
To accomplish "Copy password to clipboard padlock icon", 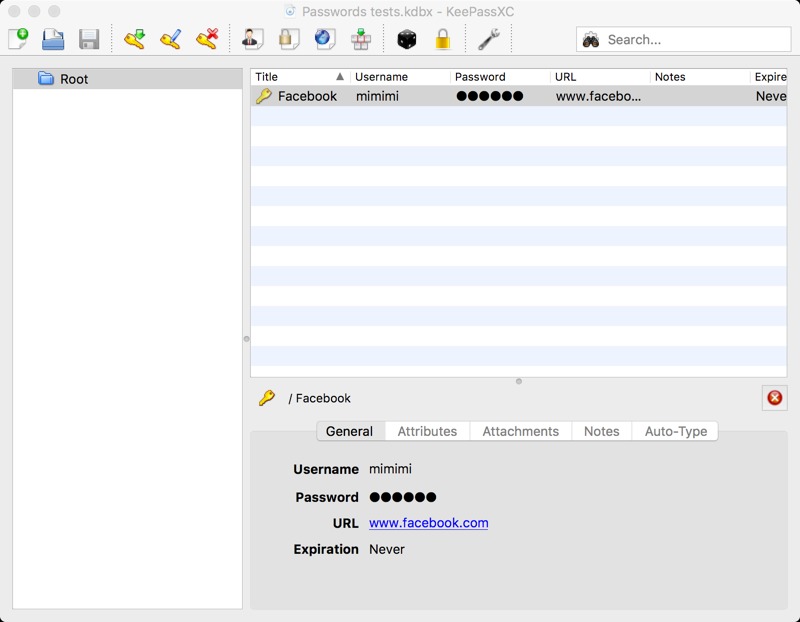I will pos(288,39).
